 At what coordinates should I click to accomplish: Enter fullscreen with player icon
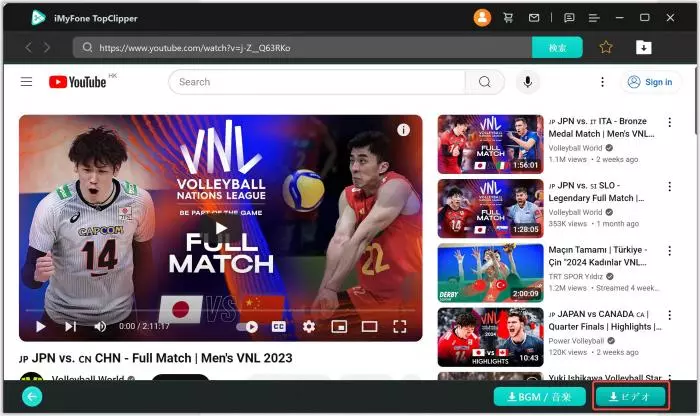pyautogui.click(x=400, y=327)
